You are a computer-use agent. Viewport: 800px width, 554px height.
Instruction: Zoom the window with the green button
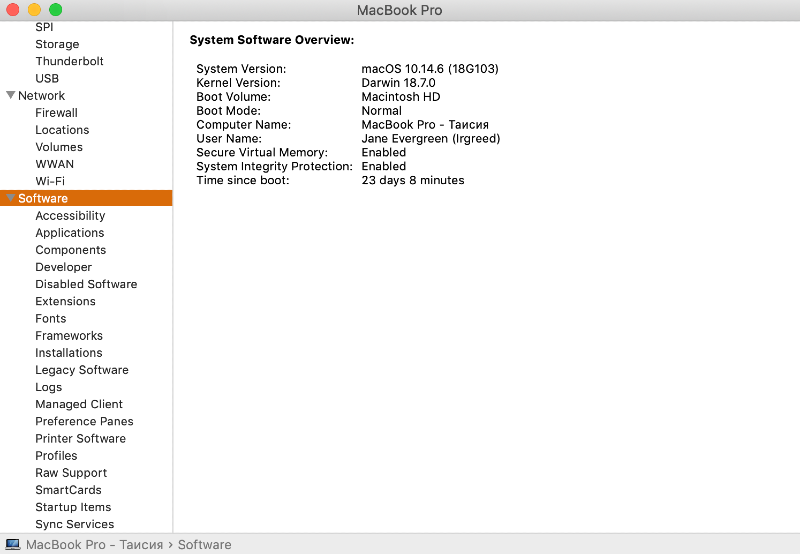[56, 10]
